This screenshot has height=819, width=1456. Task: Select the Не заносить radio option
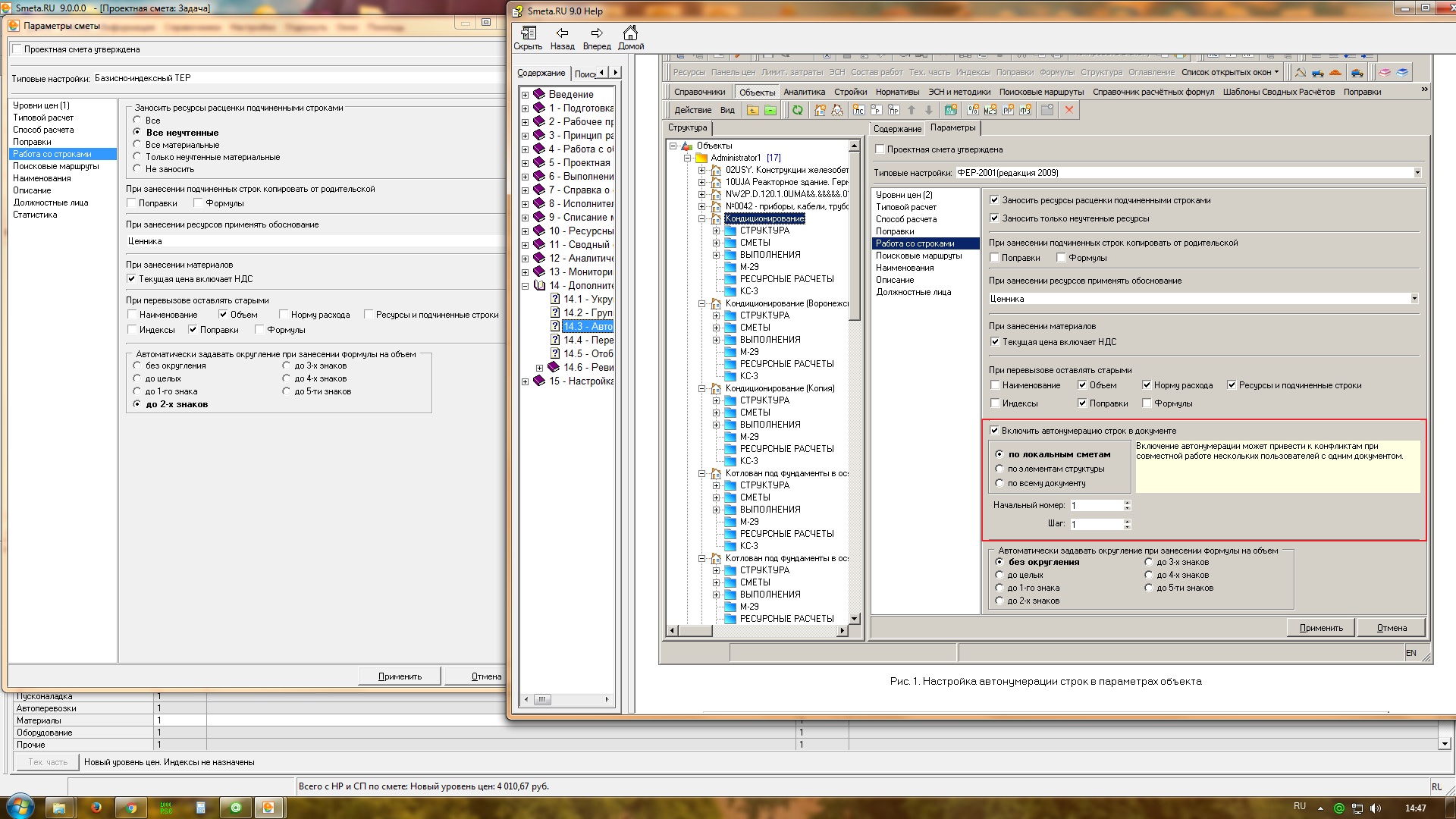click(x=137, y=168)
